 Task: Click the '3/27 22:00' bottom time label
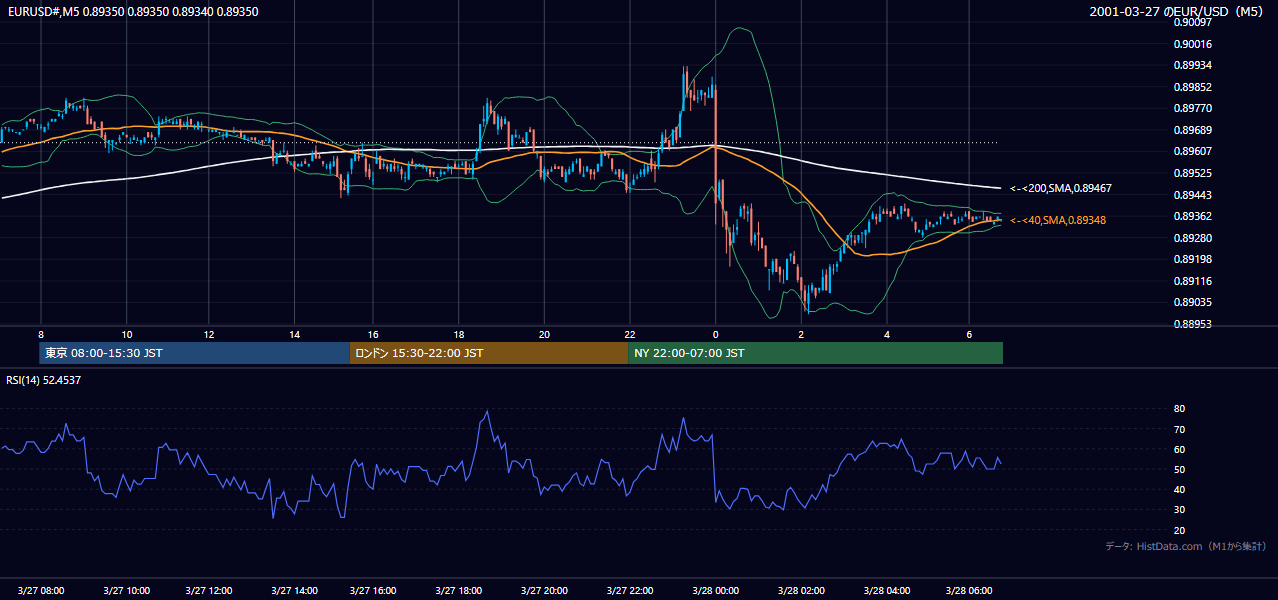click(630, 591)
